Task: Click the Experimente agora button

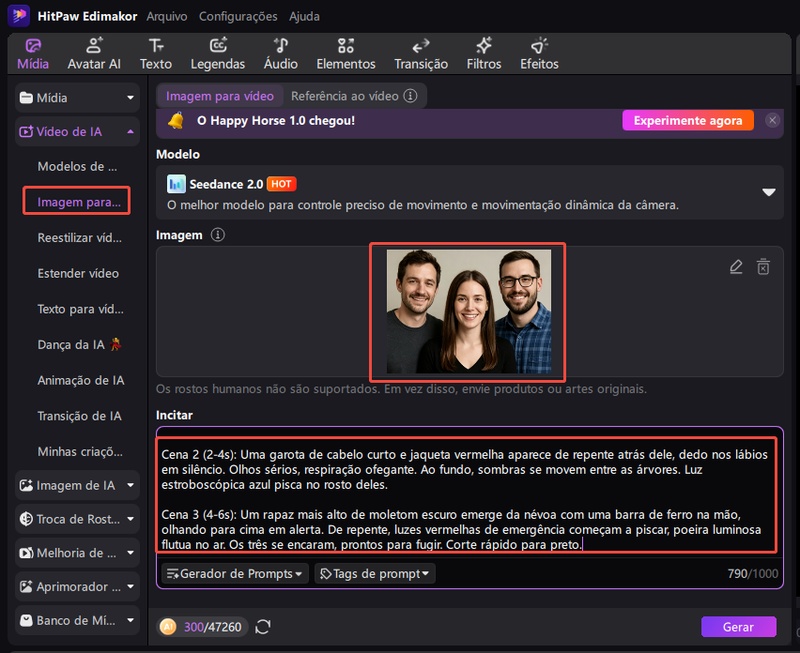Action: click(x=688, y=120)
